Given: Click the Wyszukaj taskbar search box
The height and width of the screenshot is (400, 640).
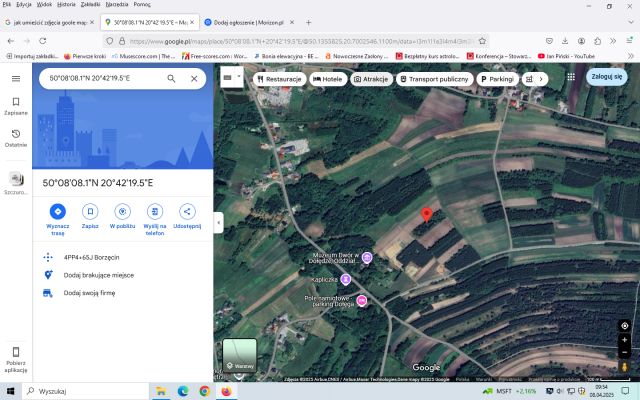Looking at the screenshot, I should (x=85, y=391).
